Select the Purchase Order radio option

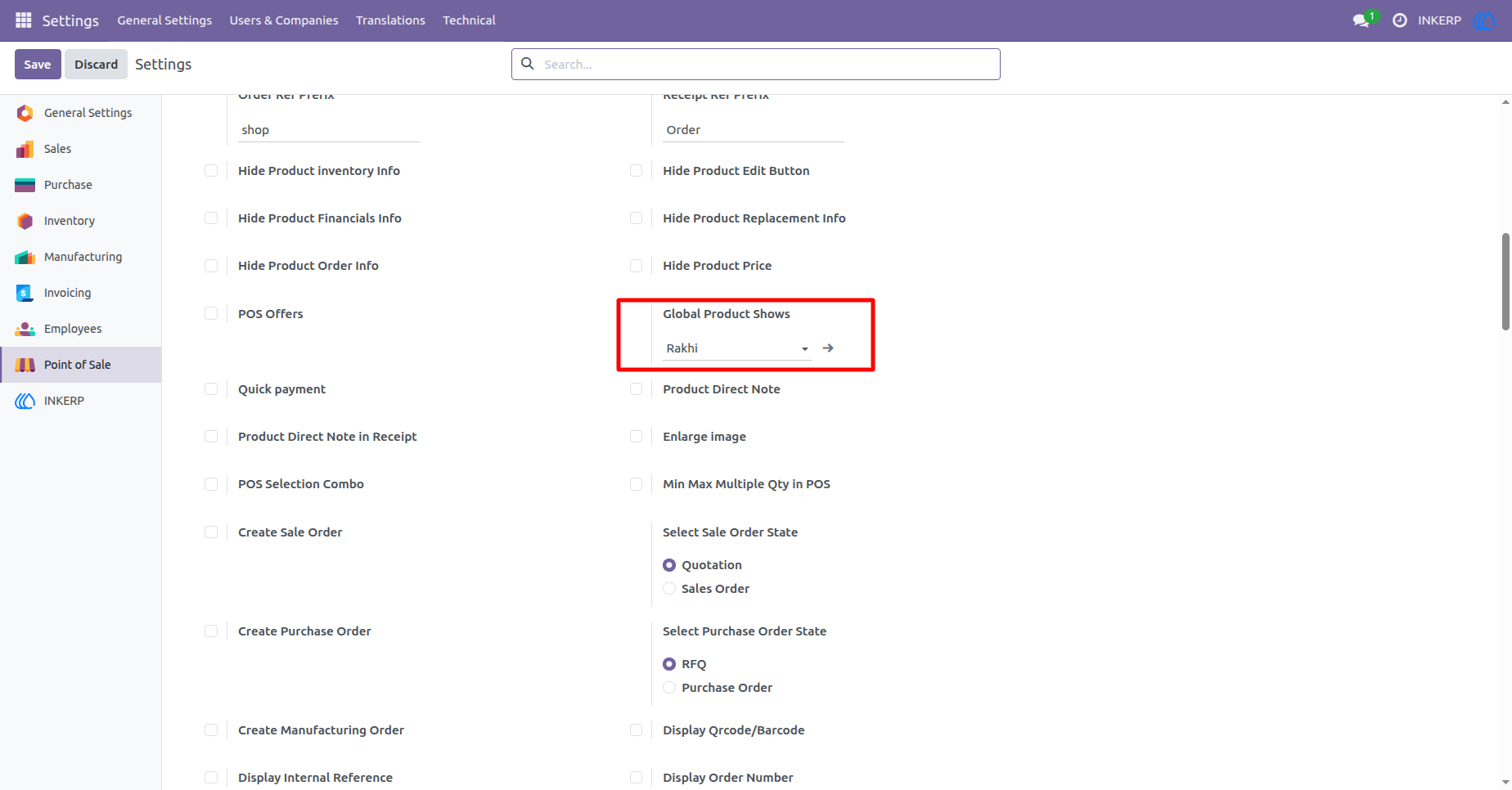click(x=669, y=688)
